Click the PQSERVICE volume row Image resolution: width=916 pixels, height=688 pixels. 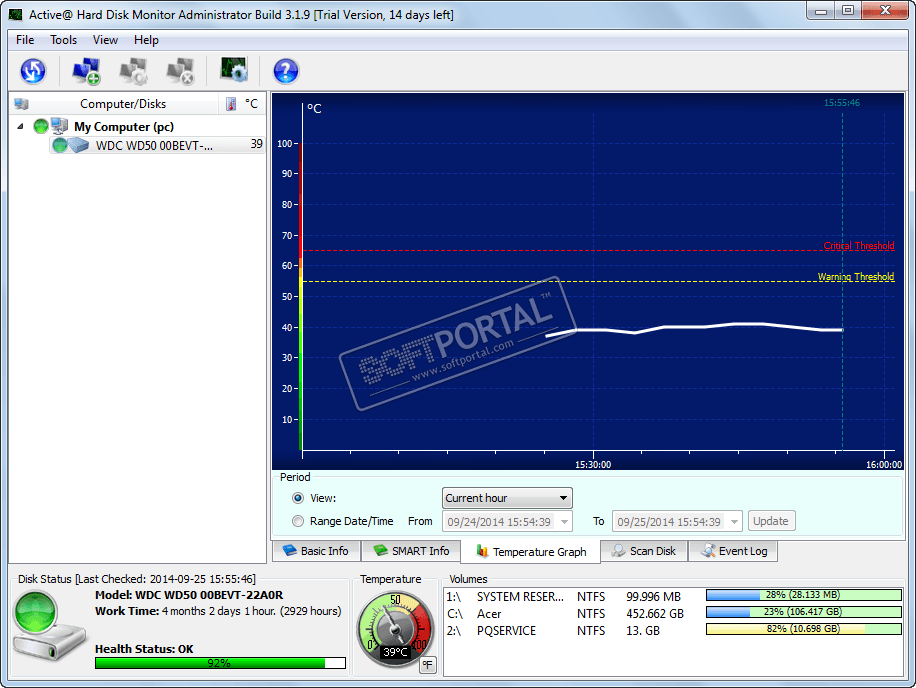click(674, 630)
